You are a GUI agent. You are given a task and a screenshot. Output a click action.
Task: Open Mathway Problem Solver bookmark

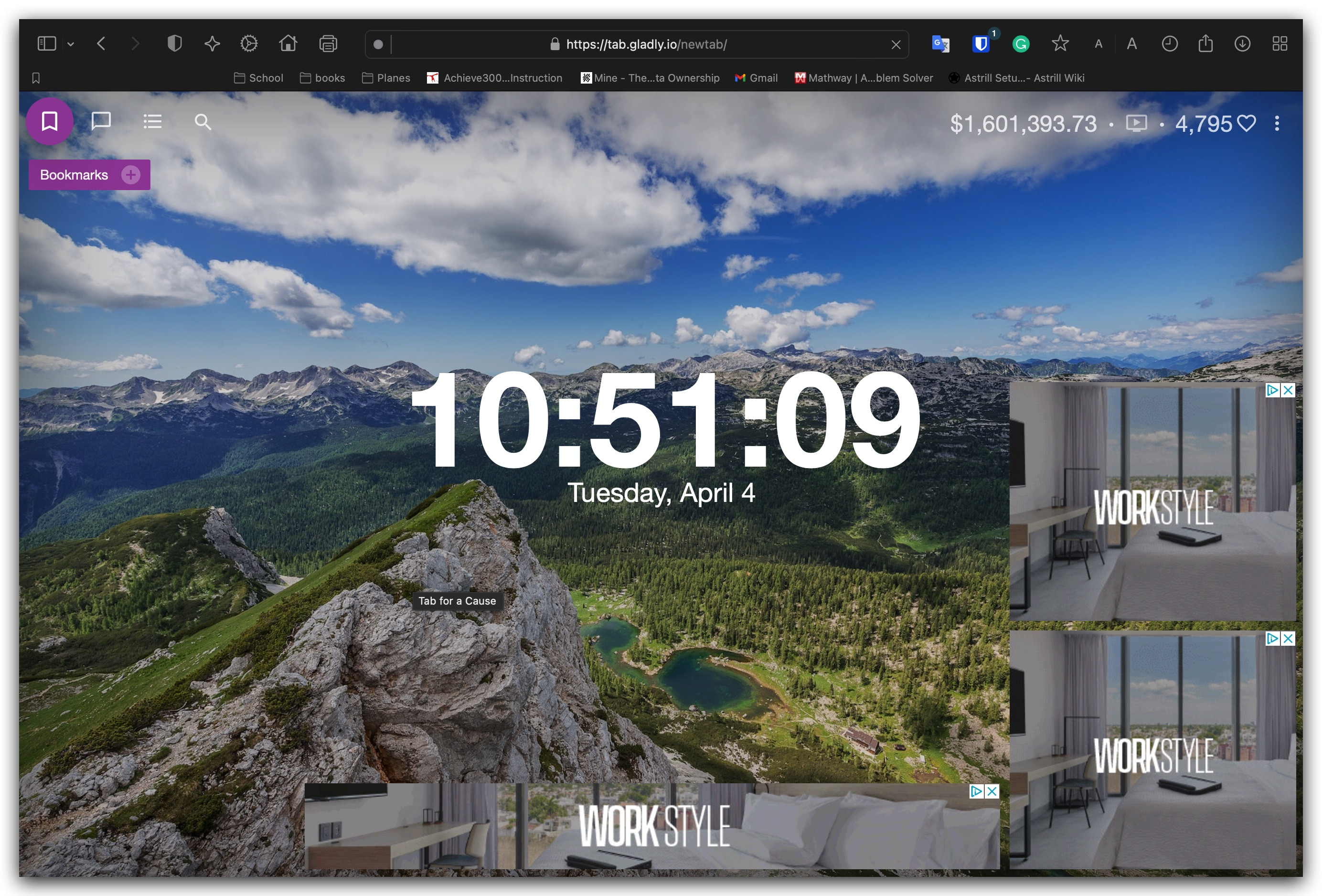(864, 78)
